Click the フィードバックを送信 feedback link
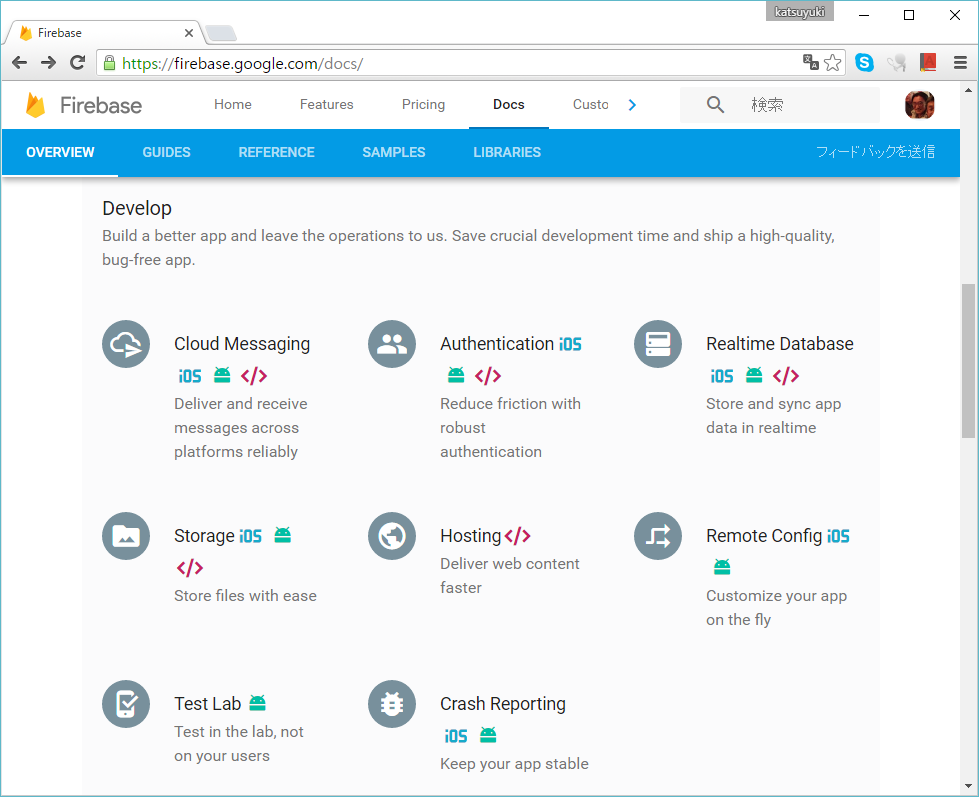Image resolution: width=979 pixels, height=797 pixels. tap(875, 152)
